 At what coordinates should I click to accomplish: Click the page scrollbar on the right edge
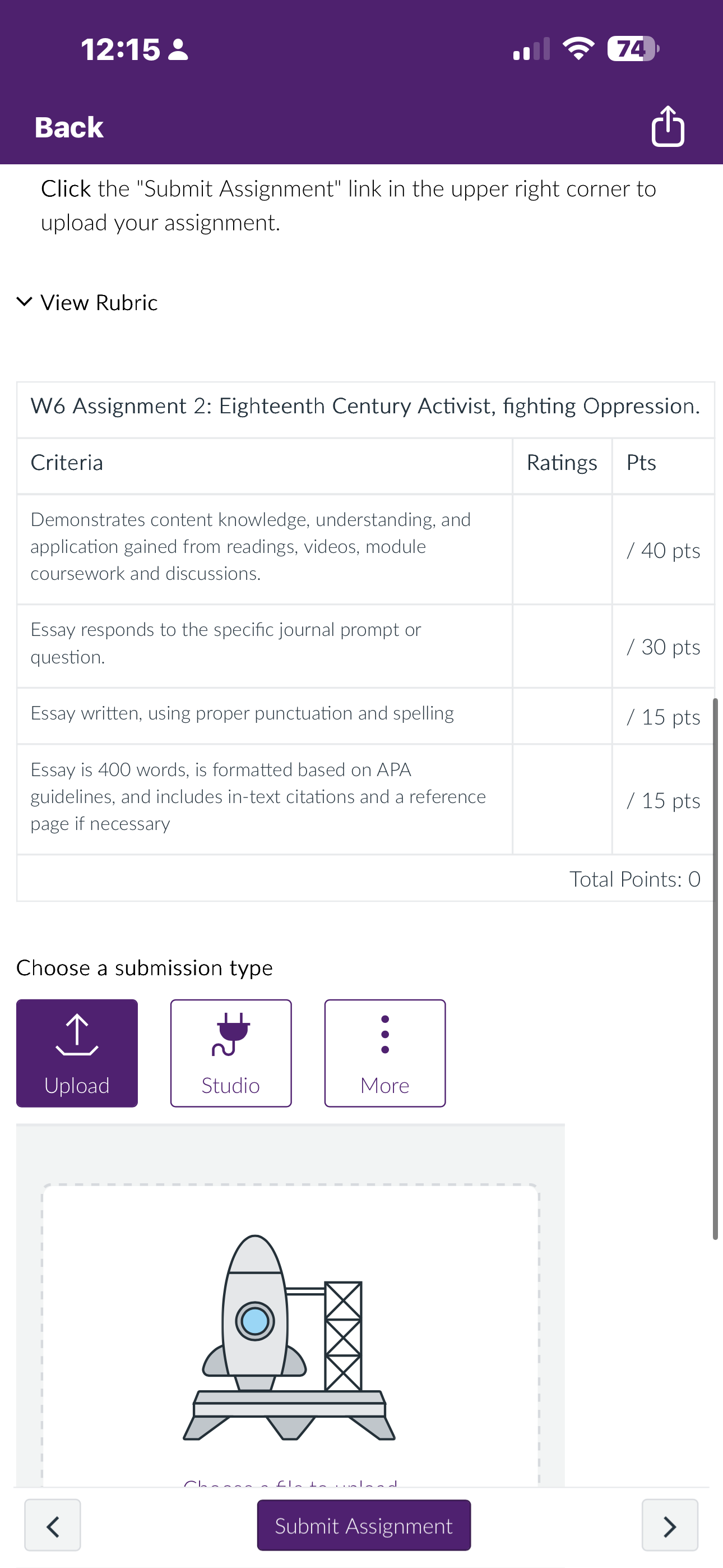pyautogui.click(x=716, y=968)
